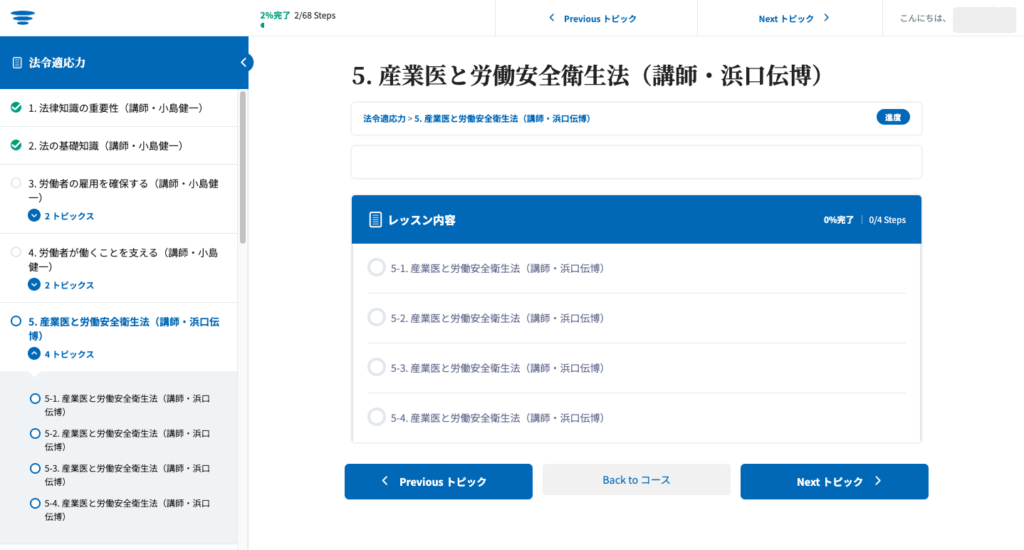Click green checkmark for lesson 2 法の基礎知識

16,145
